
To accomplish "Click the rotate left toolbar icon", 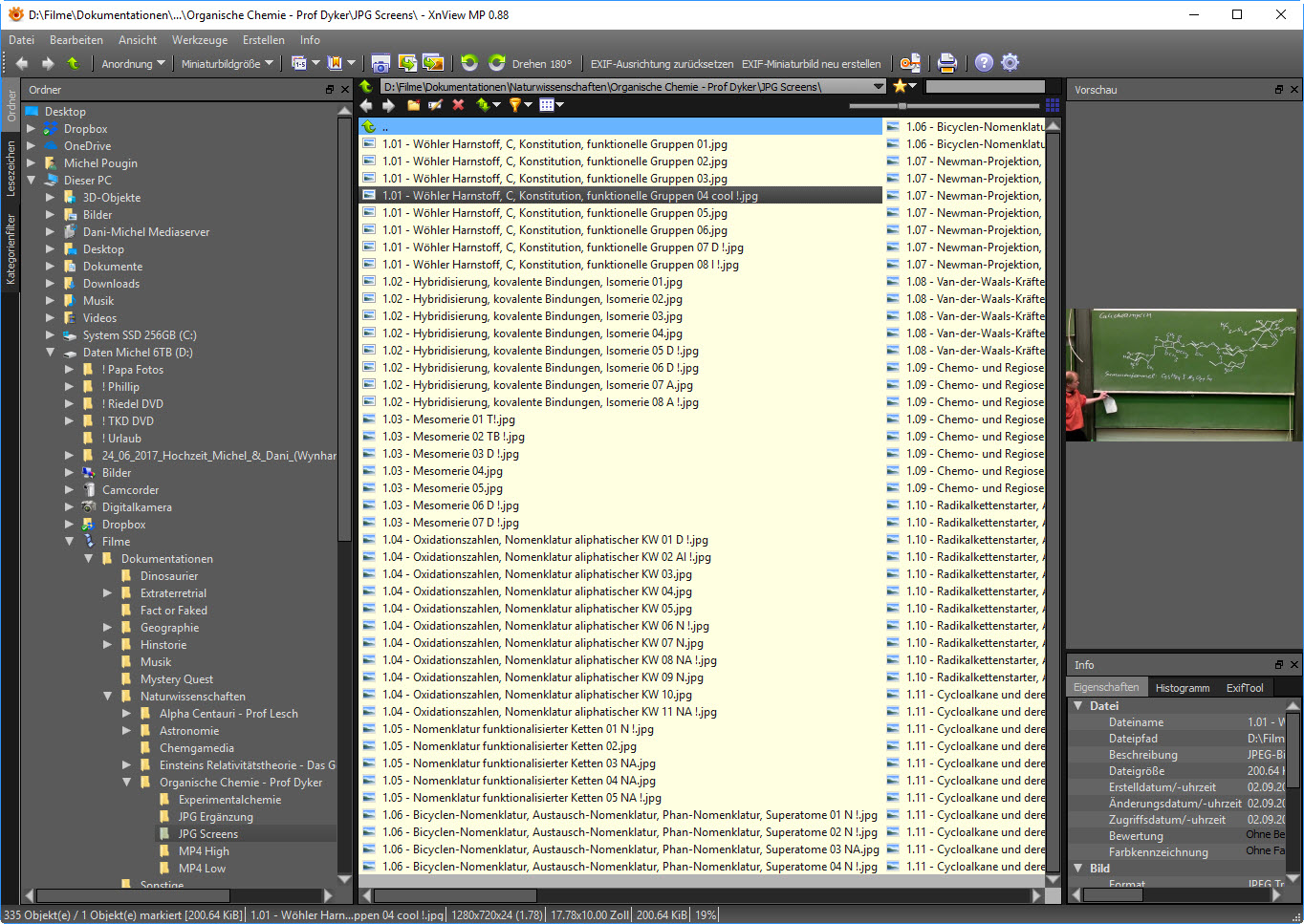I will (469, 63).
